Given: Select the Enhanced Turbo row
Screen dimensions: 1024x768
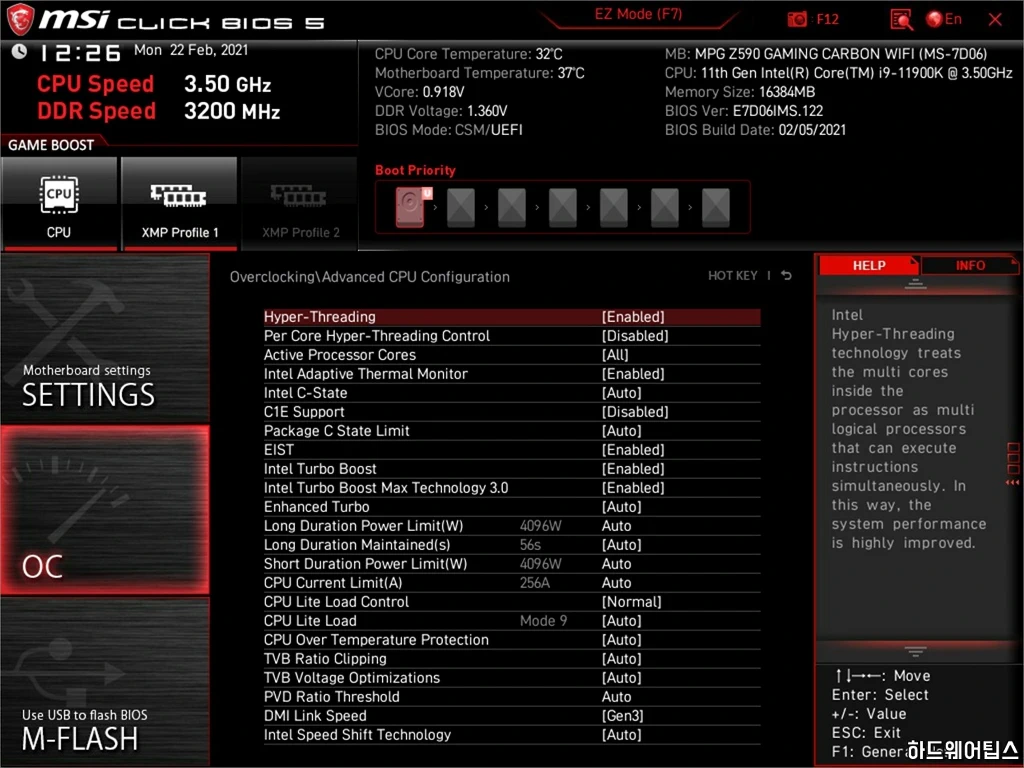Looking at the screenshot, I should click(512, 507).
